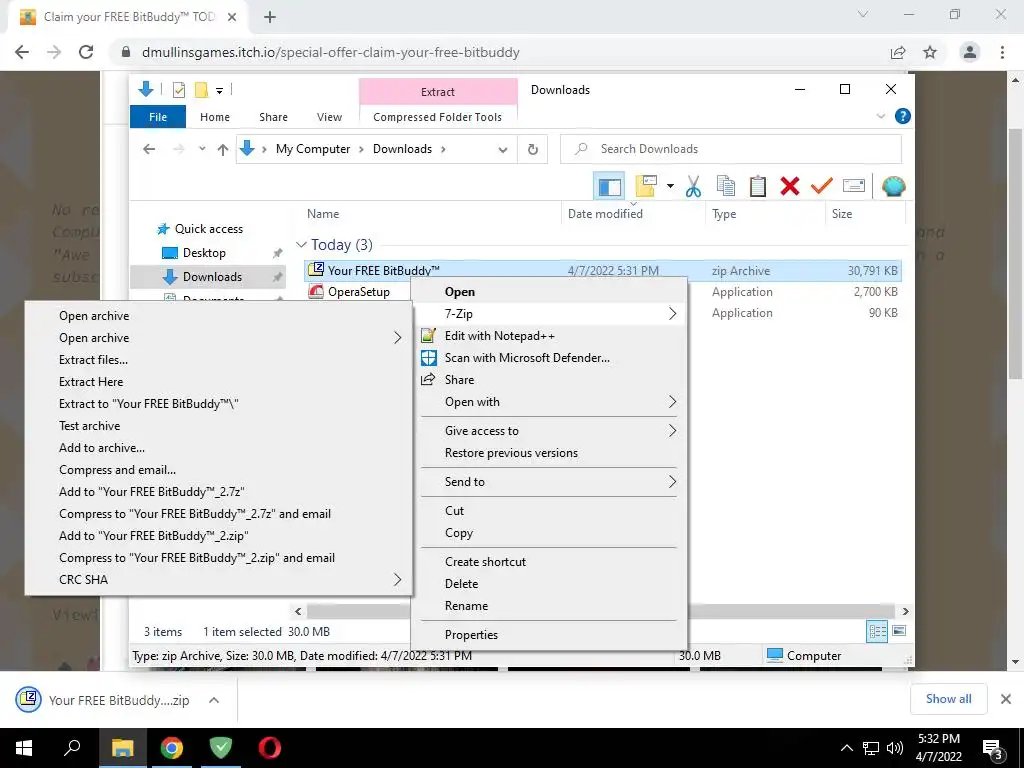Open the Chrome three-dot menu
The width and height of the screenshot is (1024, 768).
[x=1002, y=52]
